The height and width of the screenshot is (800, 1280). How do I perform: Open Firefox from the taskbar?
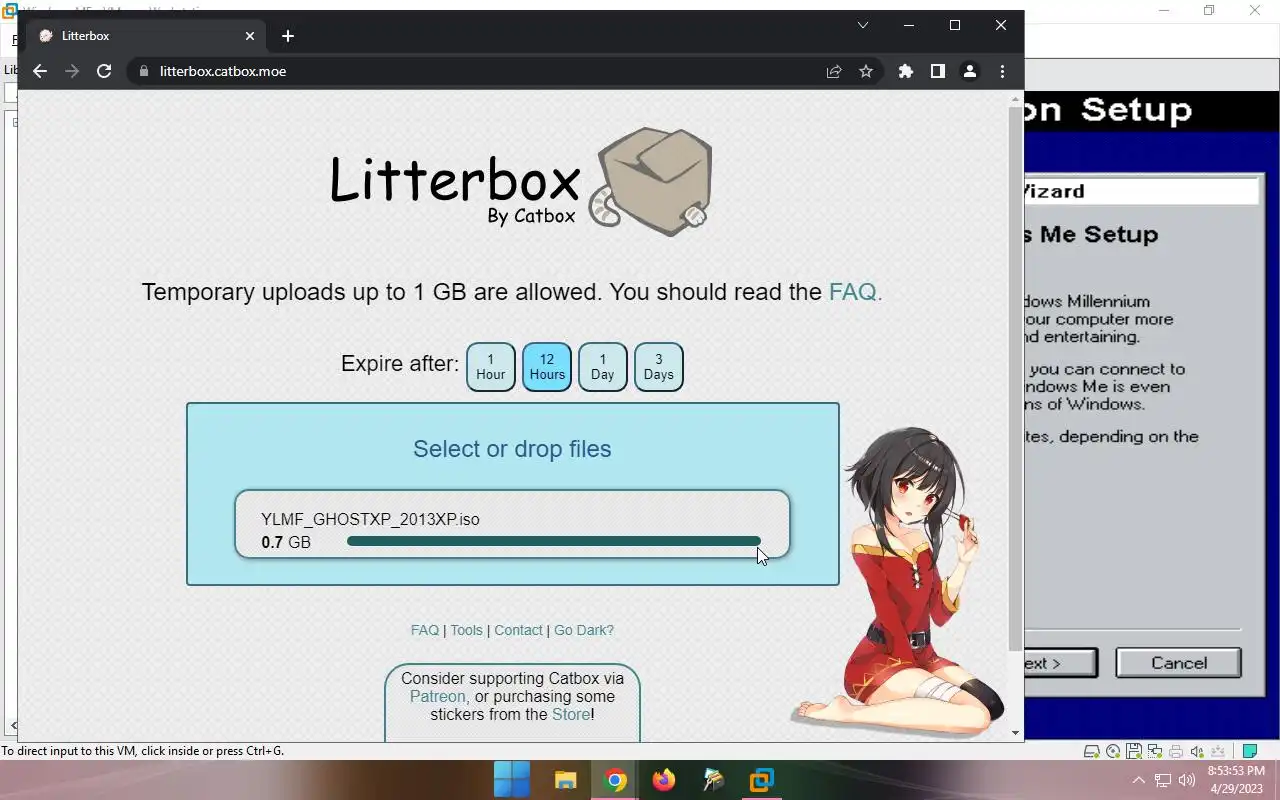(x=664, y=780)
